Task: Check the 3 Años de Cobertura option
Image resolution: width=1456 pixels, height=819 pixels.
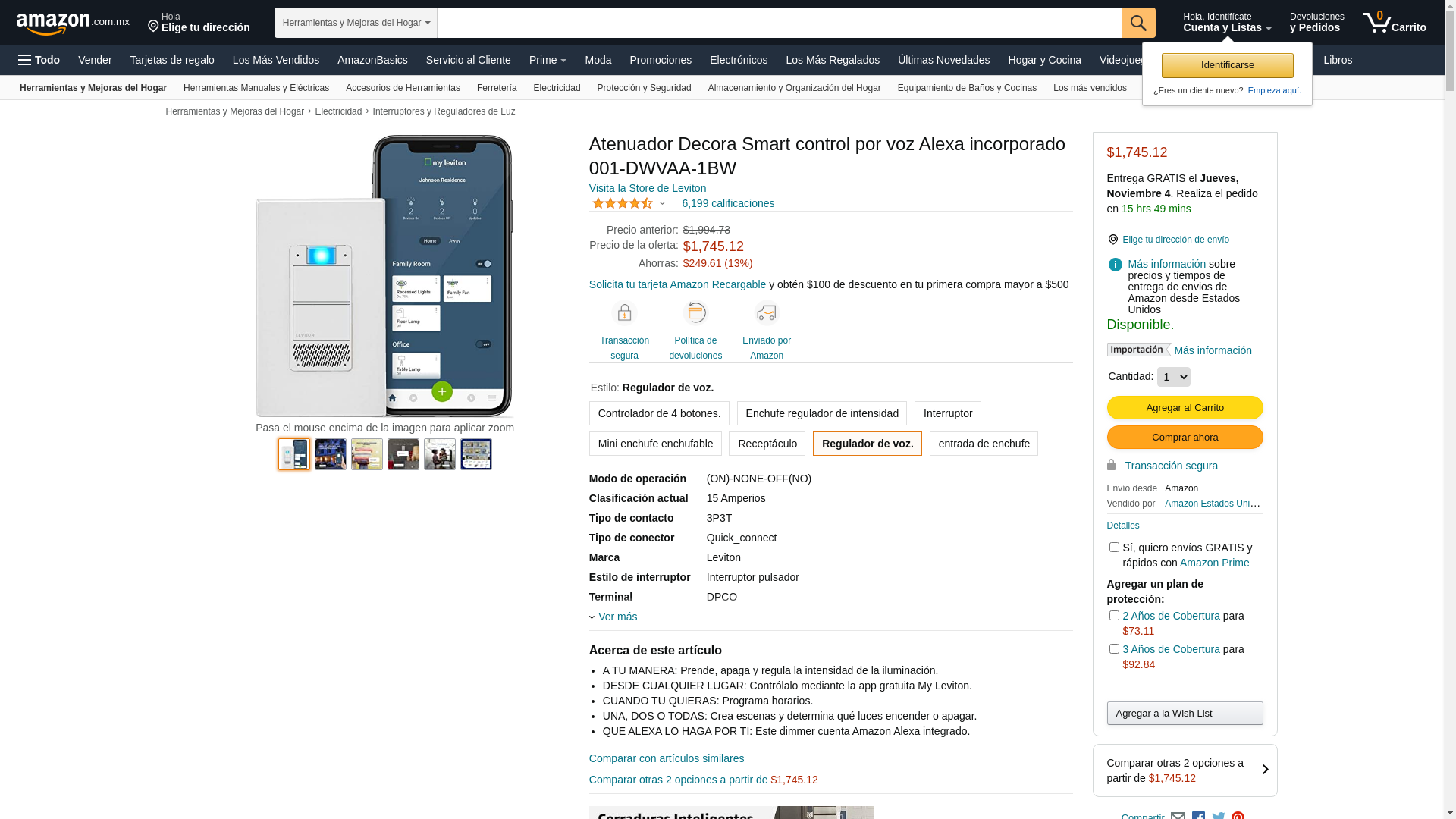Action: 1114,649
